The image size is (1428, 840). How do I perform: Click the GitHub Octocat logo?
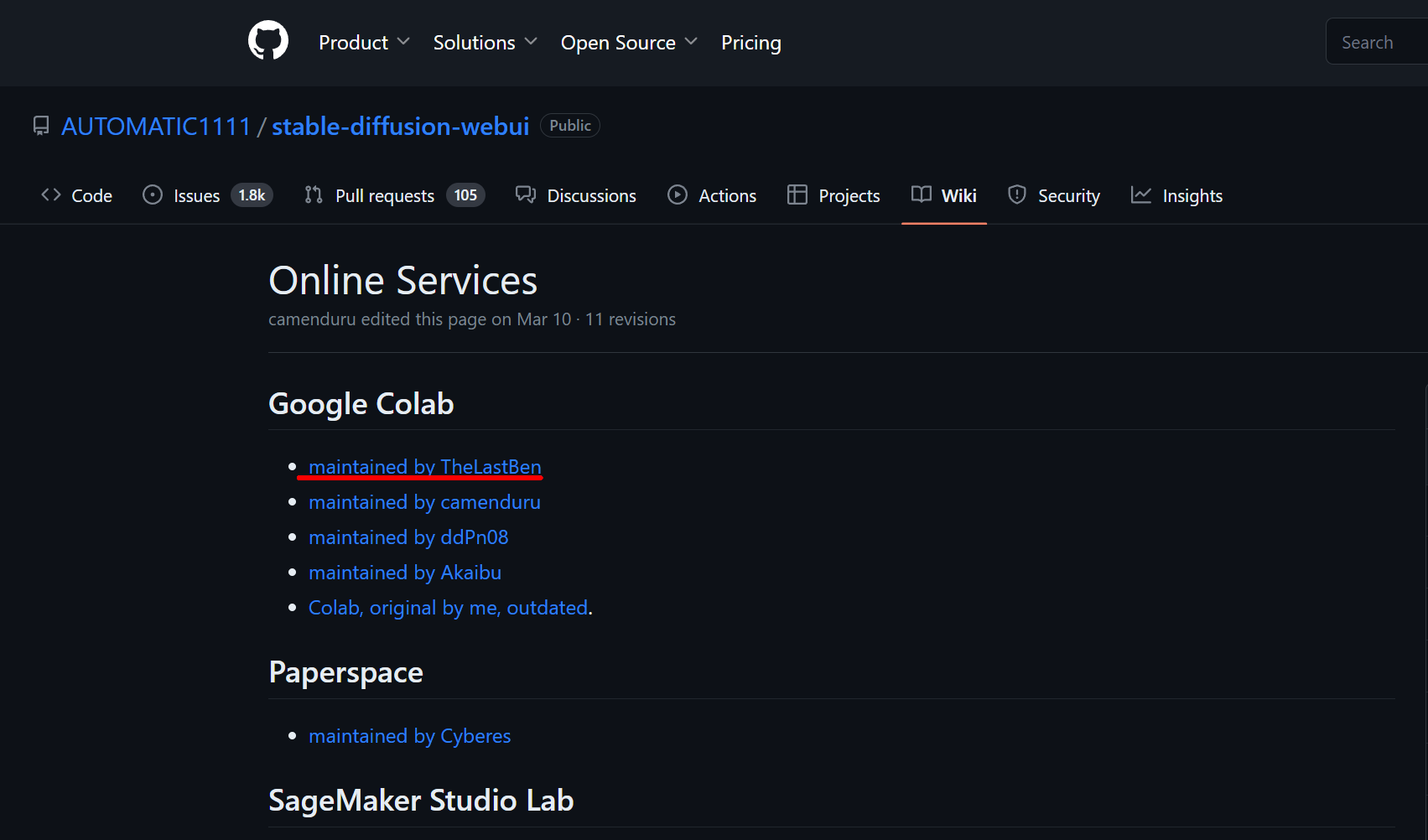tap(268, 41)
